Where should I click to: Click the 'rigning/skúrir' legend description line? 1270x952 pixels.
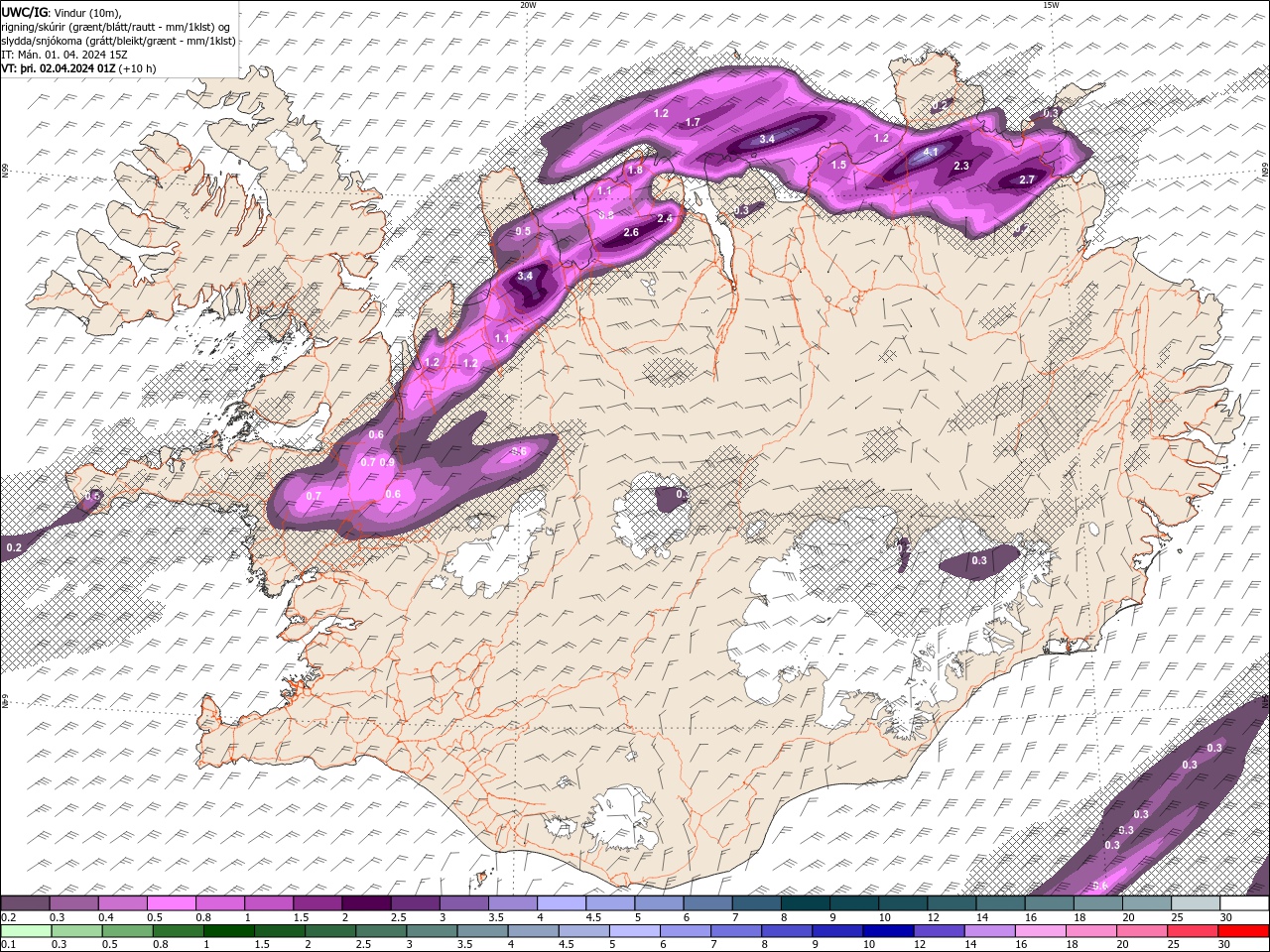tap(116, 27)
